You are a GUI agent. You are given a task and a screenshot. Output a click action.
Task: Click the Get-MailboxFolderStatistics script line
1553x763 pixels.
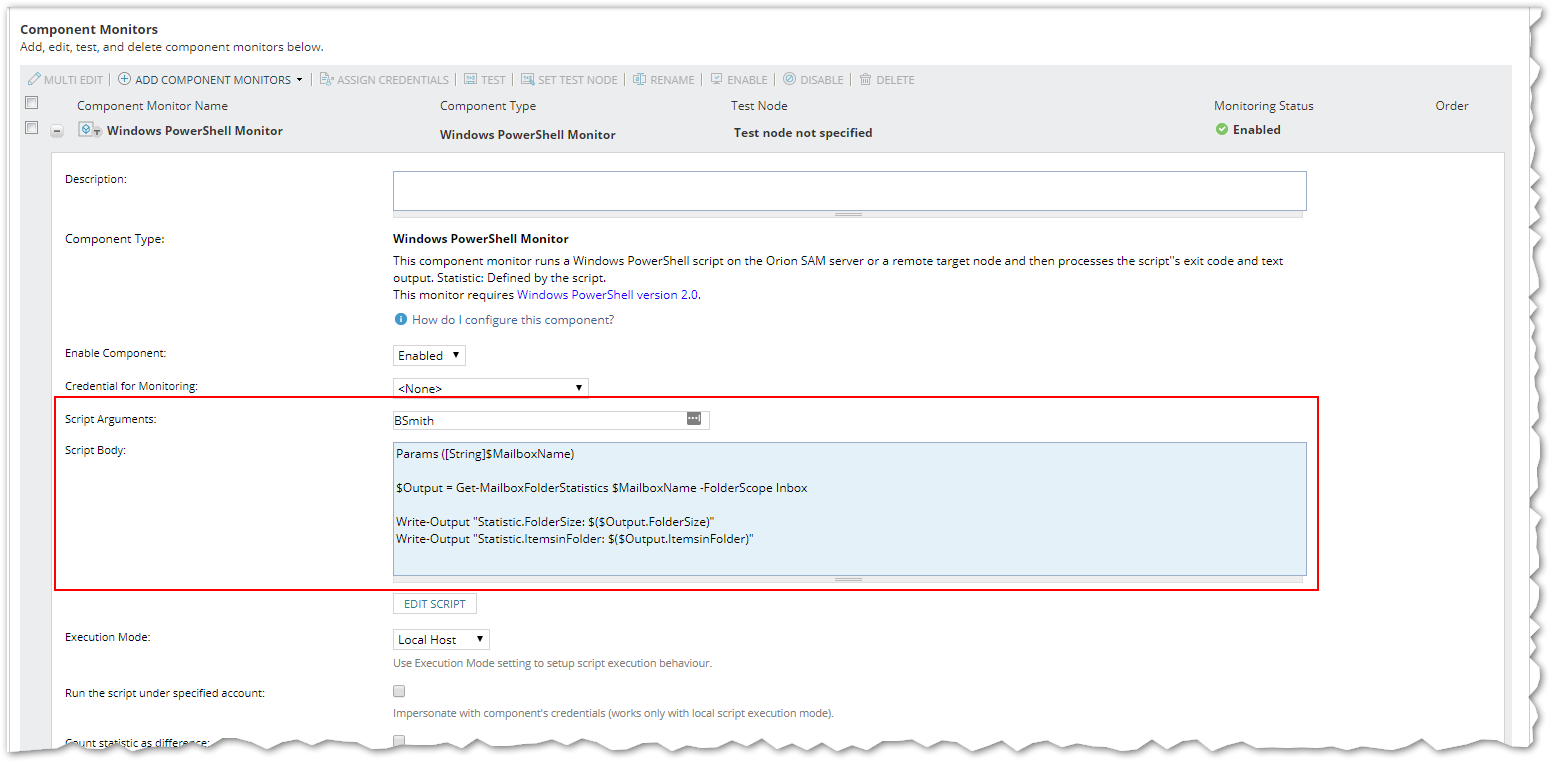[602, 488]
